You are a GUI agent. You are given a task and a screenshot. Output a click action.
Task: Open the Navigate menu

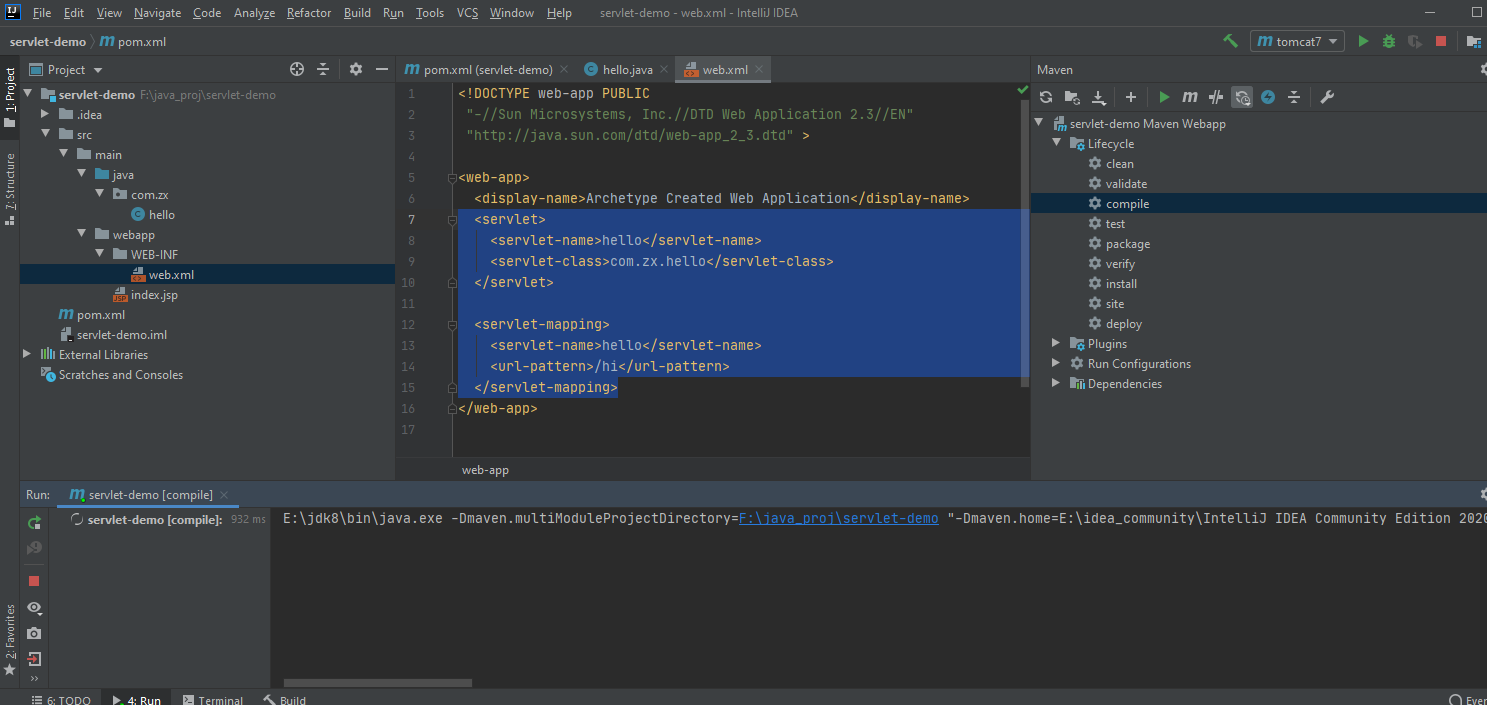click(157, 13)
